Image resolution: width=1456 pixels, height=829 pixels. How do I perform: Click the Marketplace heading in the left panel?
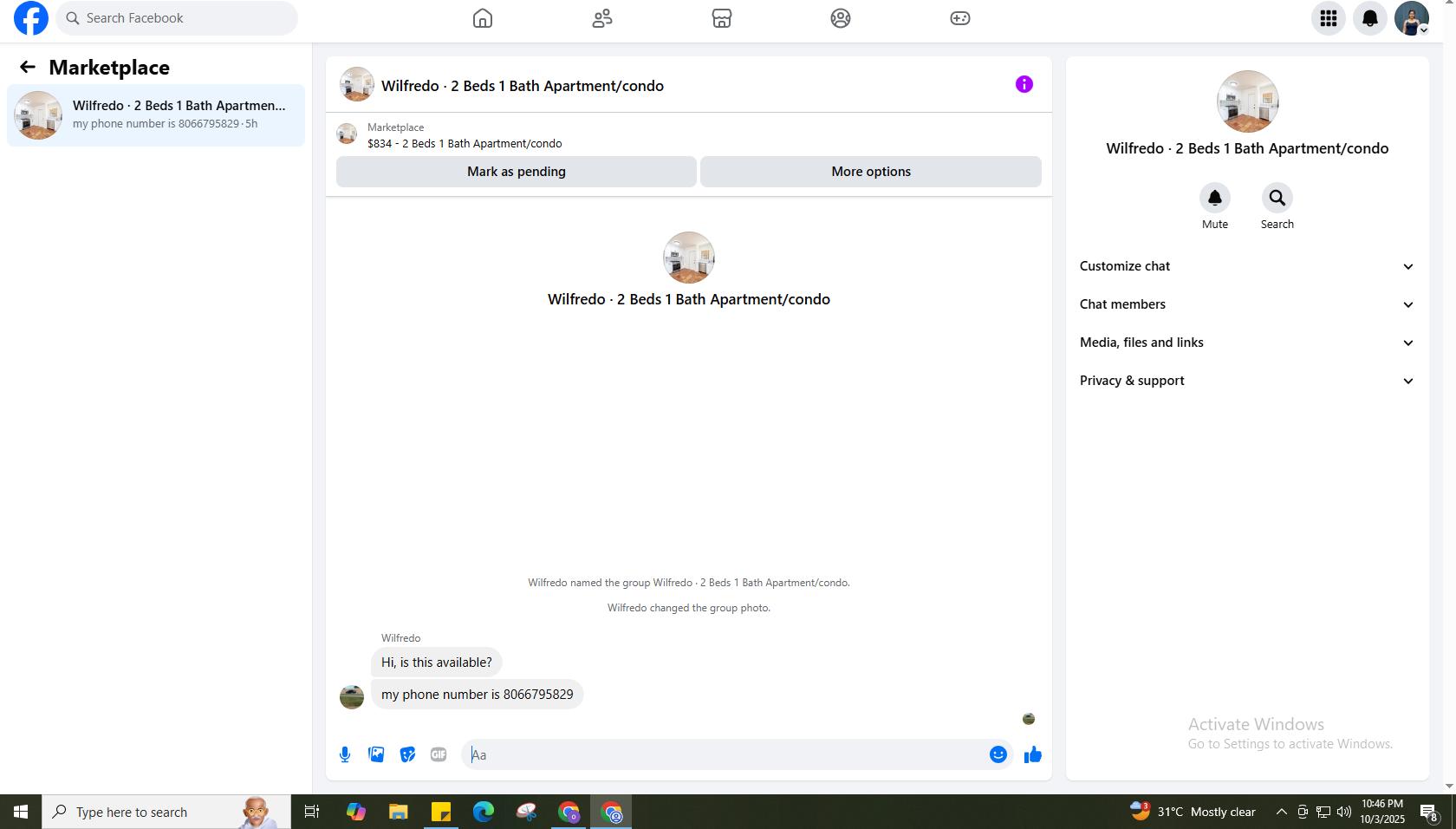109,67
